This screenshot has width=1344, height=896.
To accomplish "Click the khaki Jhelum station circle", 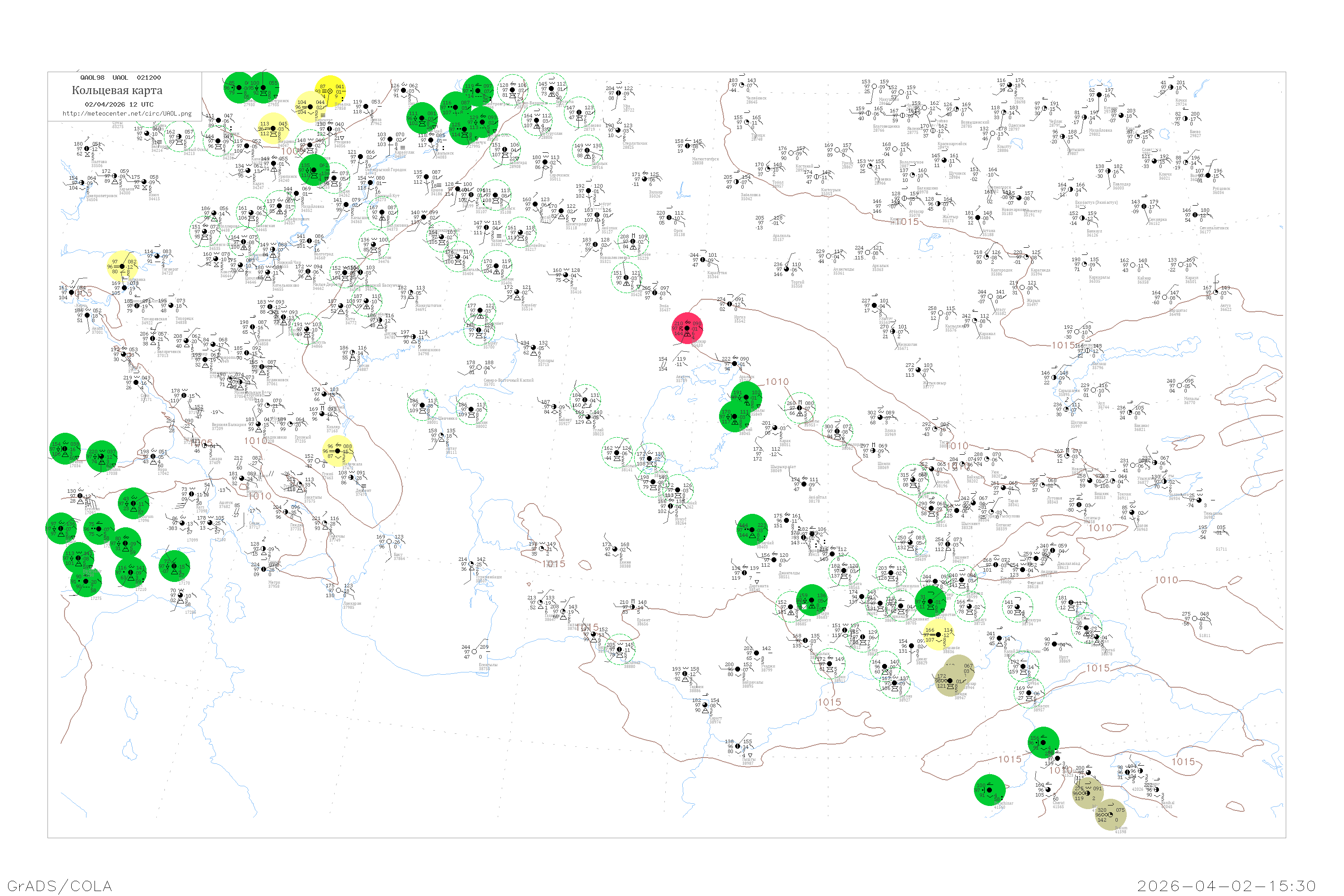I will tap(1110, 814).
